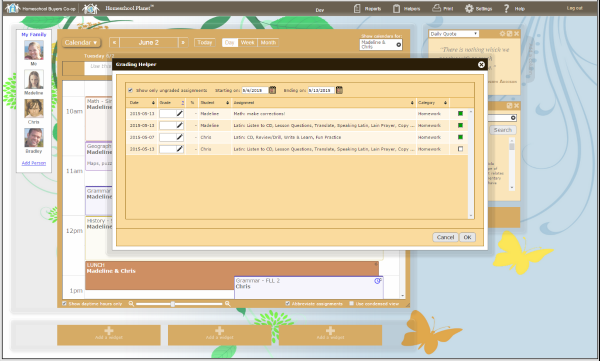This screenshot has height=361, width=600.
Task: Toggle green checkbox for Madeline Latin row
Action: [x=460, y=126]
